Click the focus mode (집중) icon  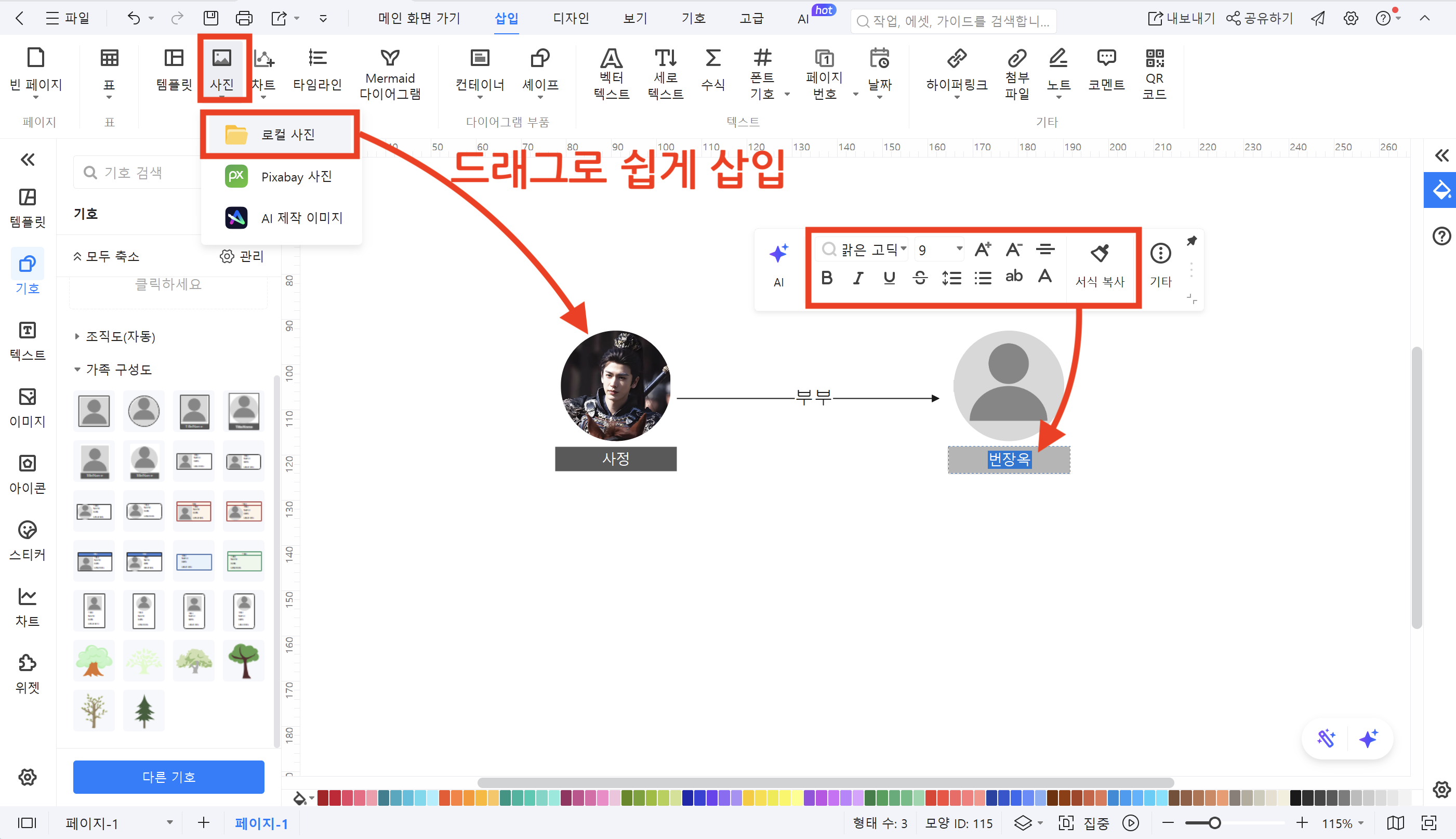pos(1066,823)
